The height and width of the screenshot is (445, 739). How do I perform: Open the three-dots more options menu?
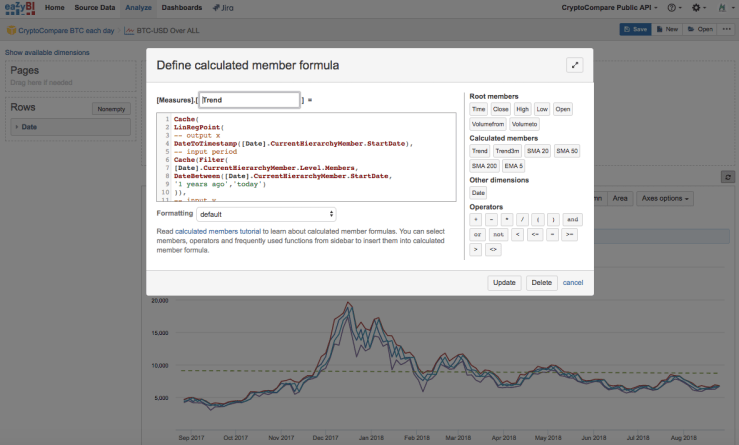pyautogui.click(x=728, y=30)
